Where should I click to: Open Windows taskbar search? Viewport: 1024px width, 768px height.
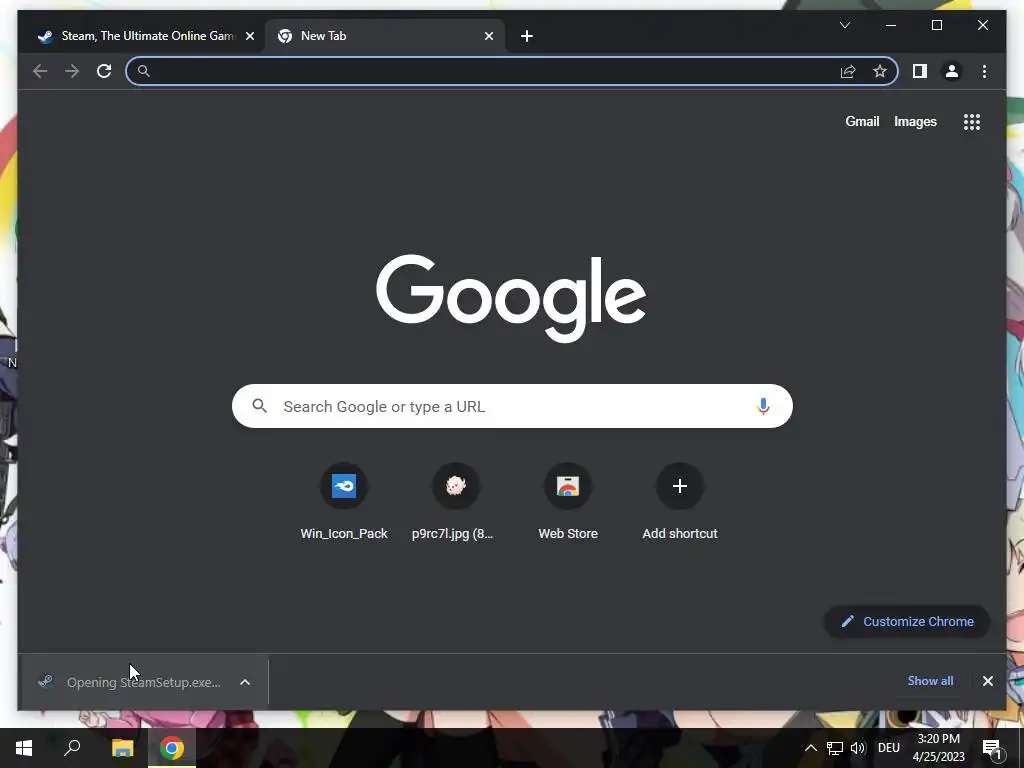pyautogui.click(x=72, y=748)
